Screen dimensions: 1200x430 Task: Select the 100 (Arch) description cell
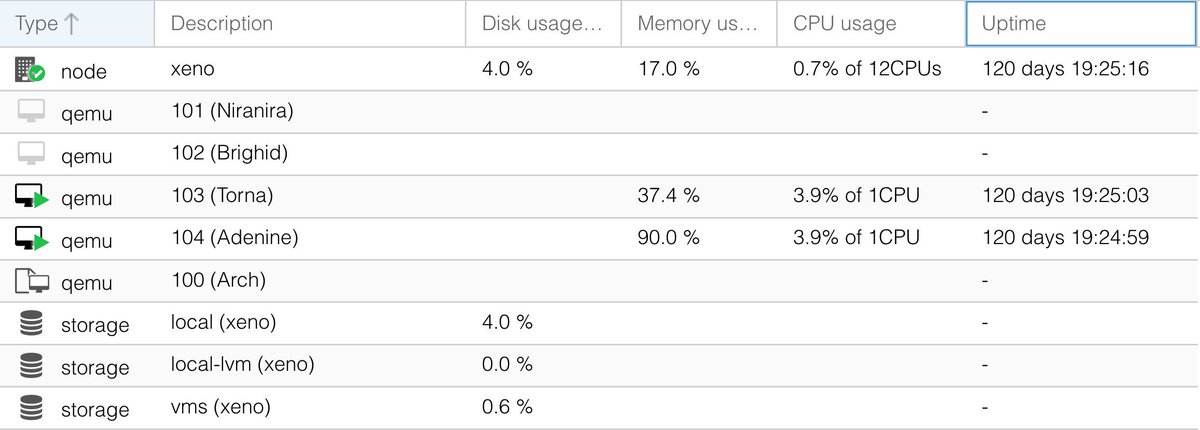[219, 280]
